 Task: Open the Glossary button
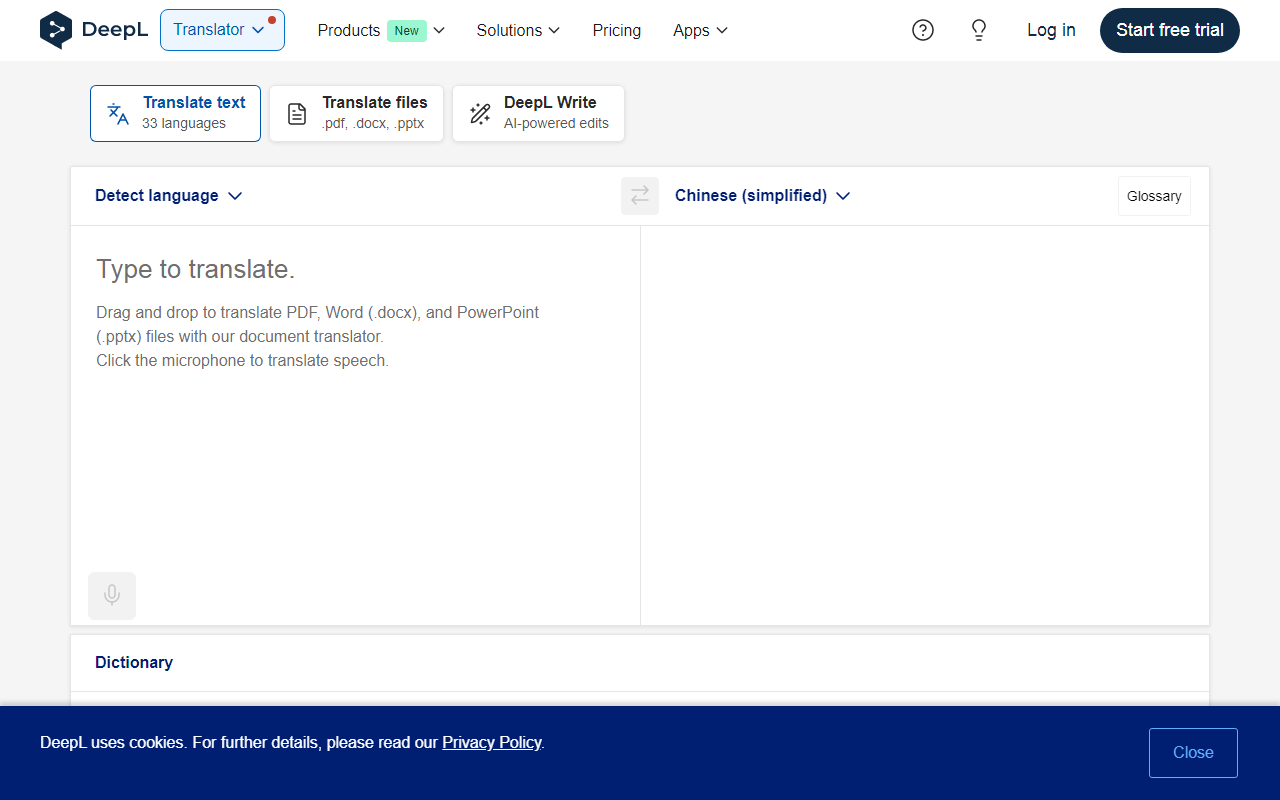click(x=1154, y=196)
